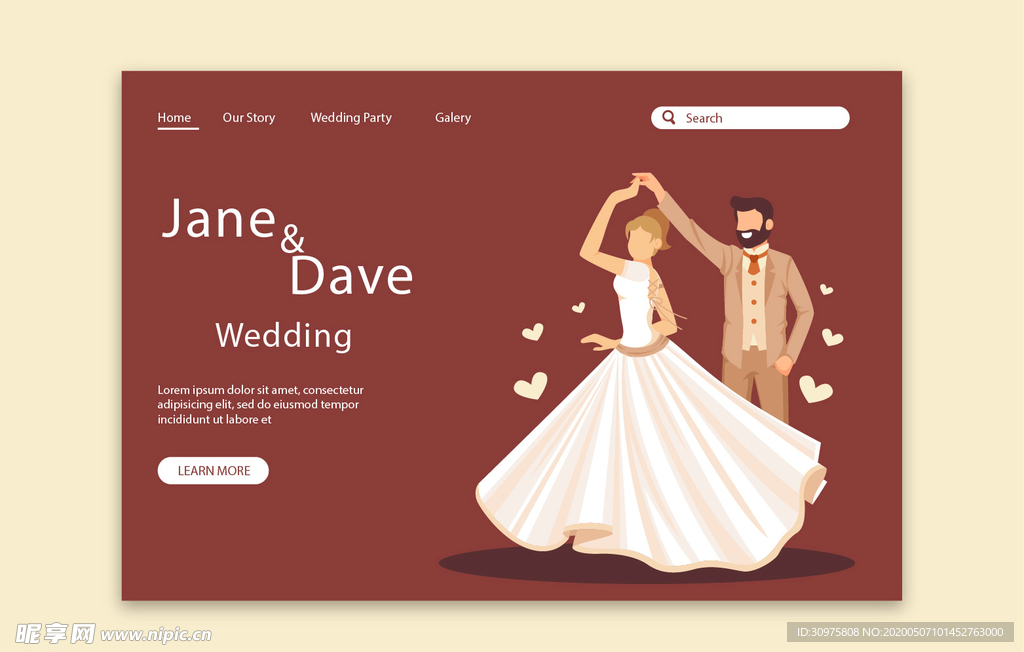Image resolution: width=1024 pixels, height=652 pixels.
Task: Click the LEARN MORE button
Action: click(213, 470)
